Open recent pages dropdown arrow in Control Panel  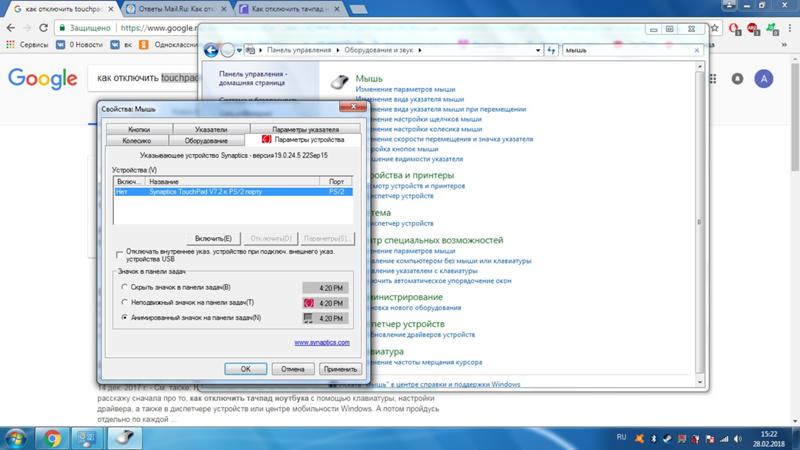(239, 50)
